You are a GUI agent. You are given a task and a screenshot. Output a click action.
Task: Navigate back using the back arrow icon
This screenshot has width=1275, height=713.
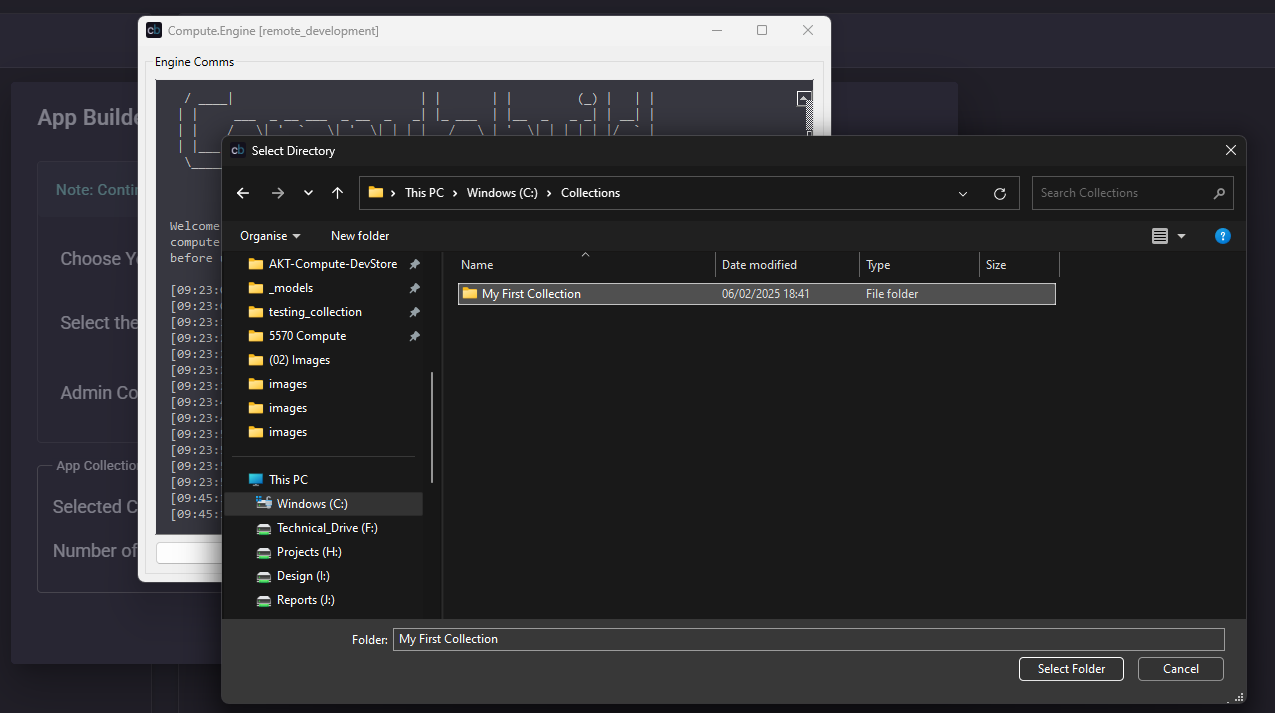[x=242, y=192]
